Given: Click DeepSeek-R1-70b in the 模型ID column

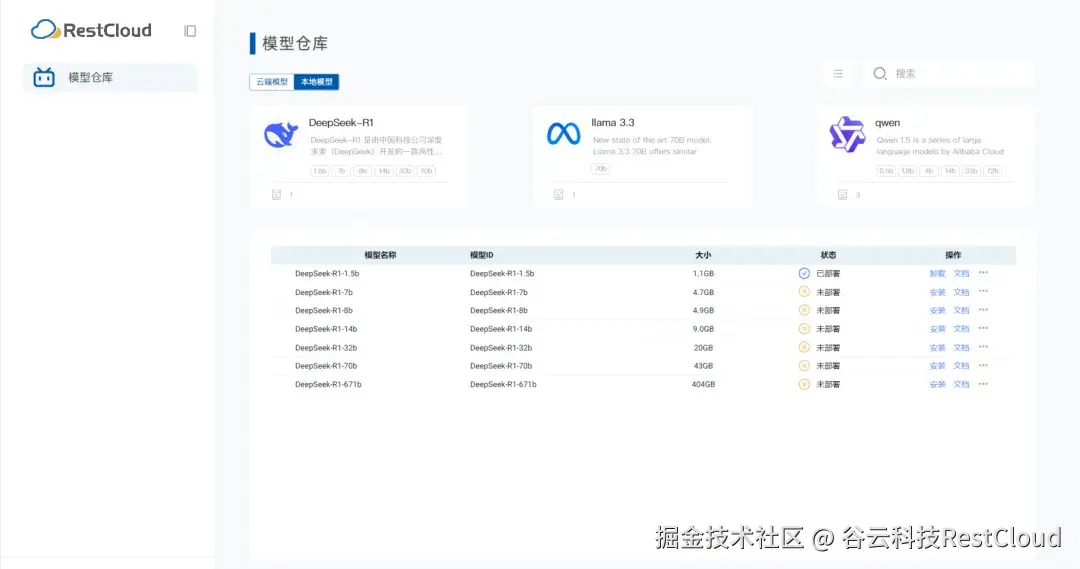Looking at the screenshot, I should (x=501, y=366).
